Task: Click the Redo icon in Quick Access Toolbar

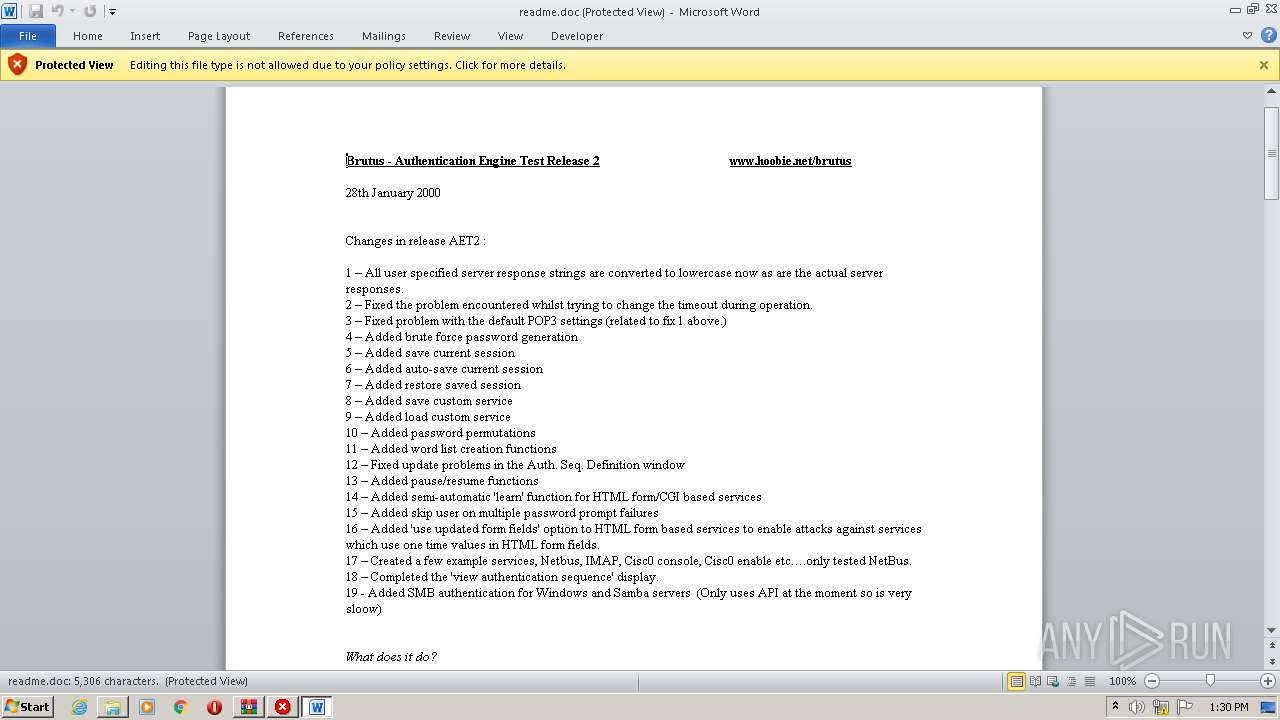Action: pyautogui.click(x=90, y=11)
